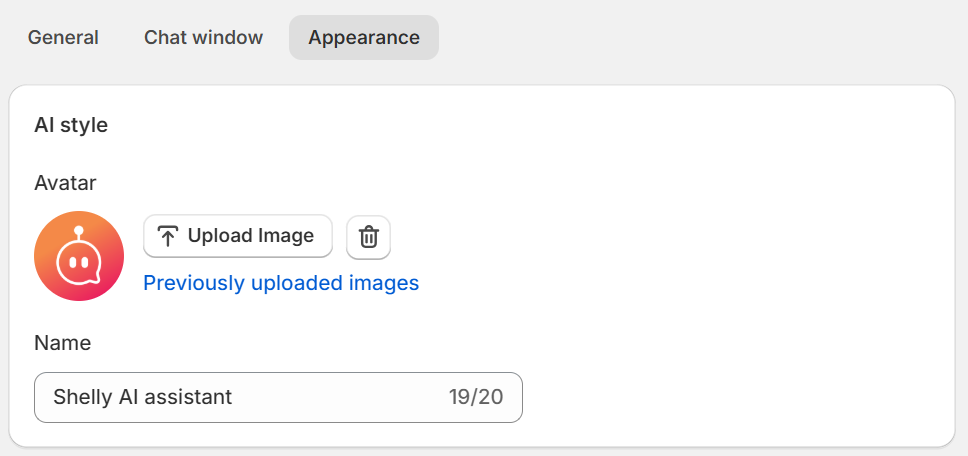Click the AI style section heading
This screenshot has height=456, width=968.
(x=71, y=126)
